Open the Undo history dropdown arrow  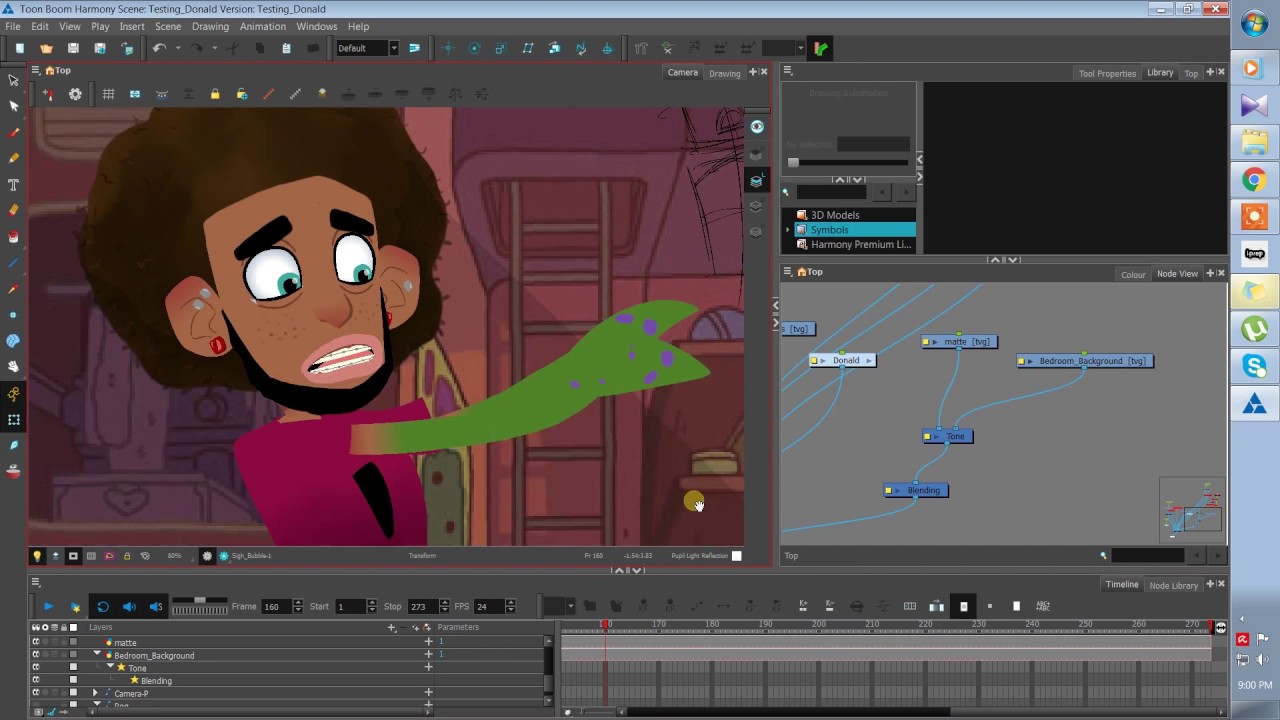178,48
